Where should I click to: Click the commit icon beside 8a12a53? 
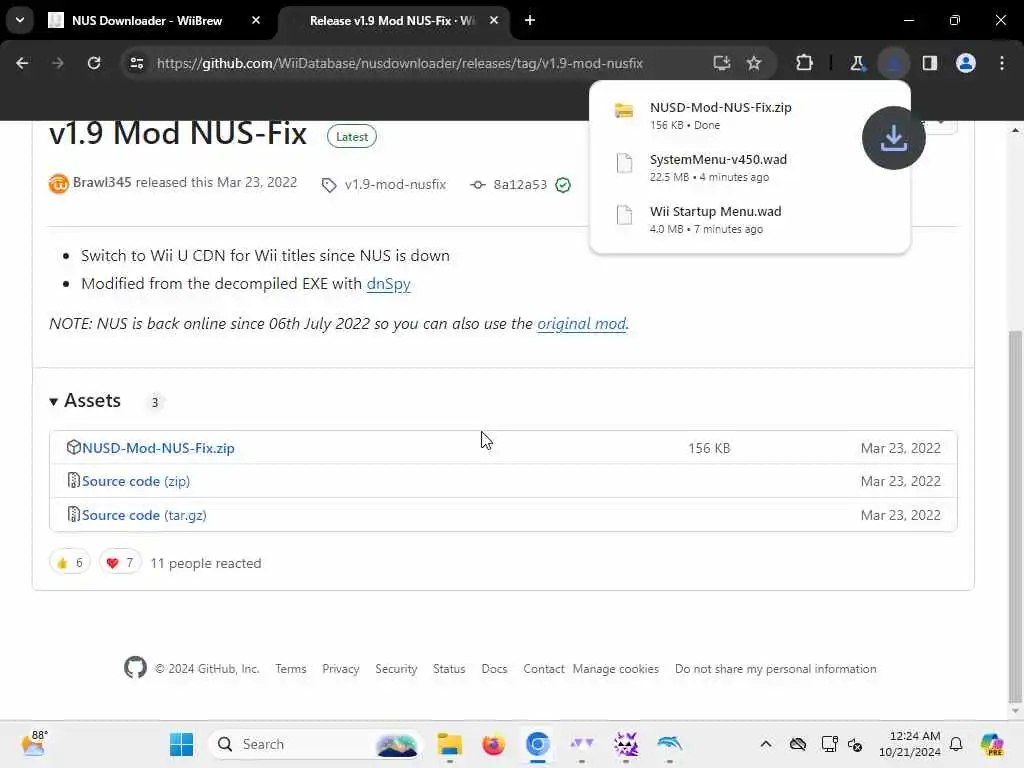(x=478, y=185)
